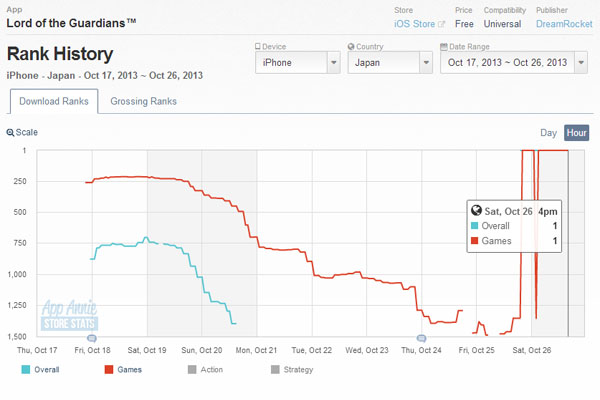The width and height of the screenshot is (600, 400).
Task: Click the globe icon beside Country label
Action: pyautogui.click(x=351, y=47)
